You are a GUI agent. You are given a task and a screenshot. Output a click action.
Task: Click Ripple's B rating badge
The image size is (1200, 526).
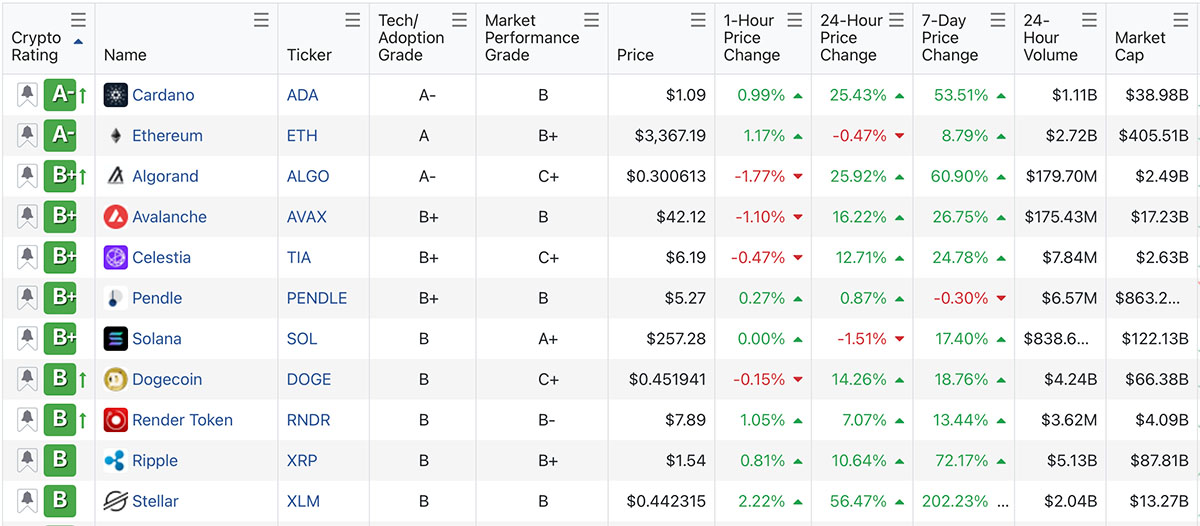[x=61, y=460]
